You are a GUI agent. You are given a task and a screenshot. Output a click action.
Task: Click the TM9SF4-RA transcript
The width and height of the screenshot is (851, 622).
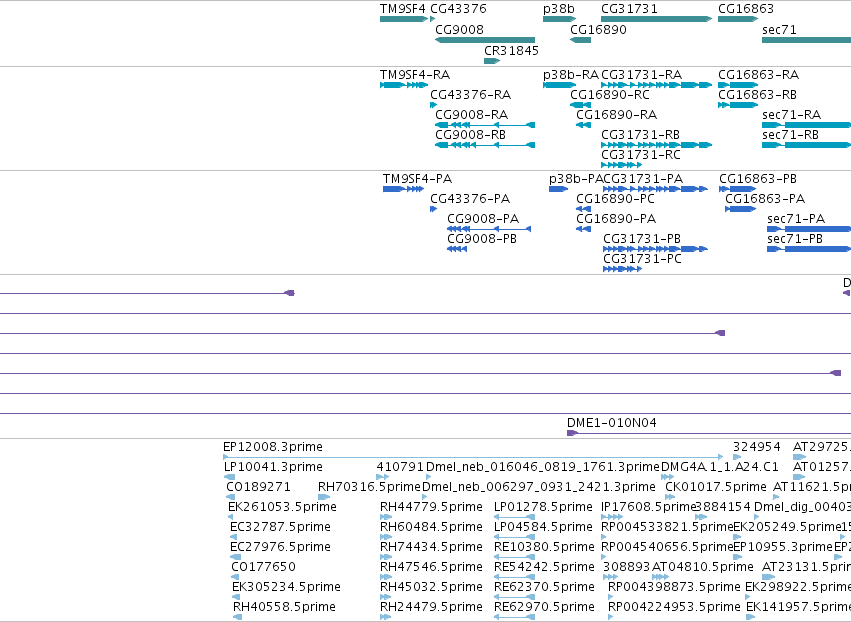click(404, 85)
